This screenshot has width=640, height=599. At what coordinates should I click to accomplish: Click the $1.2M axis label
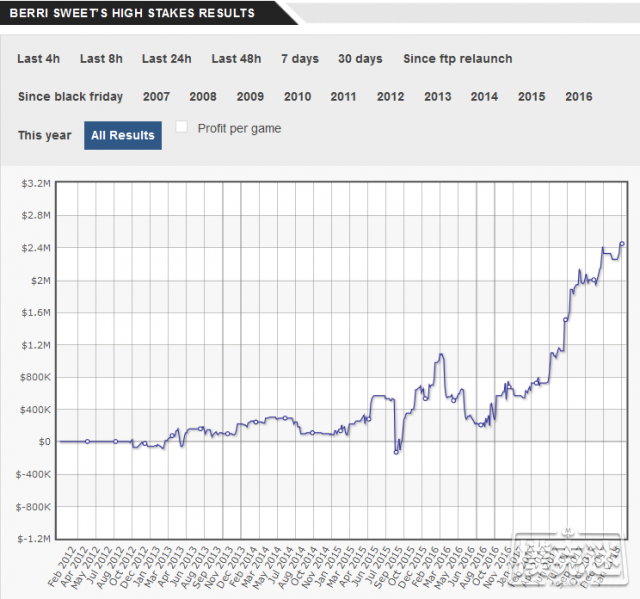point(36,345)
